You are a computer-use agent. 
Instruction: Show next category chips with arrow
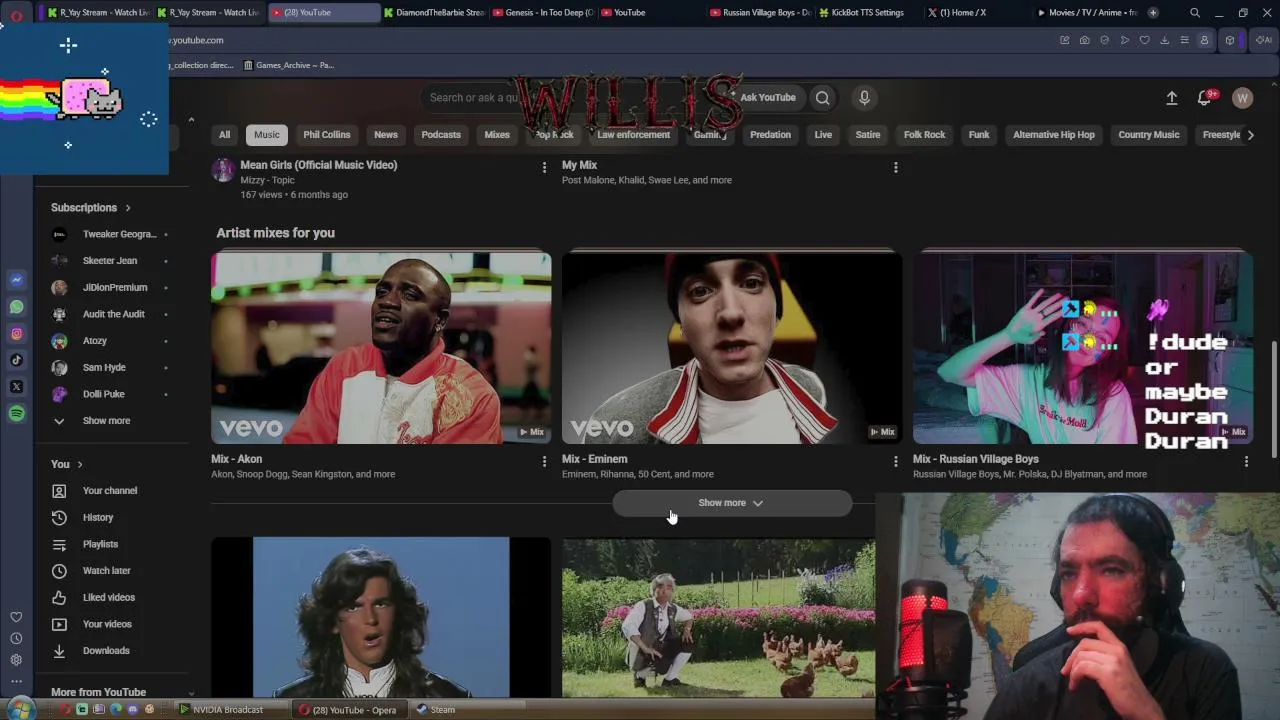(1250, 135)
